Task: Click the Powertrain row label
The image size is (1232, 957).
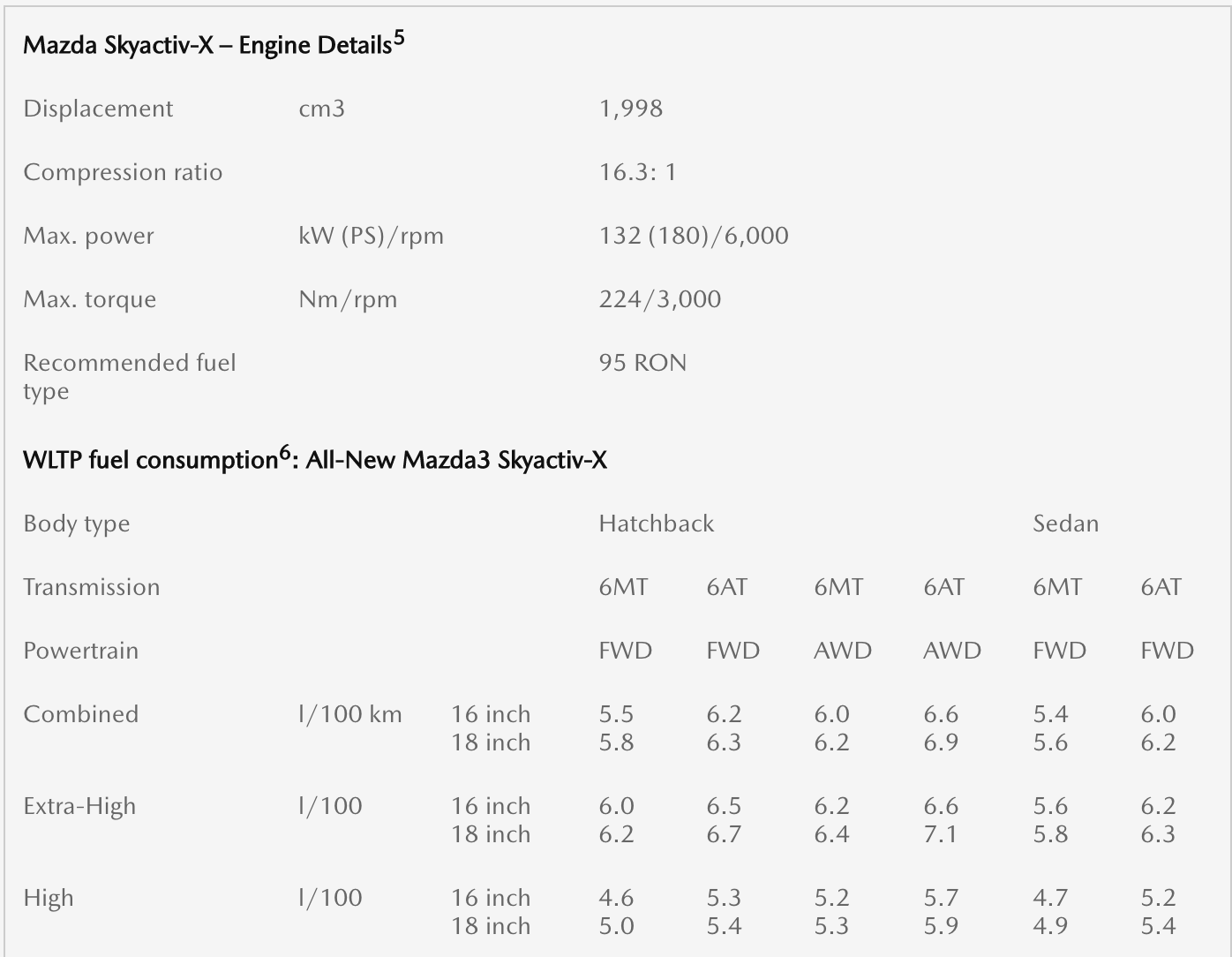Action: point(80,651)
